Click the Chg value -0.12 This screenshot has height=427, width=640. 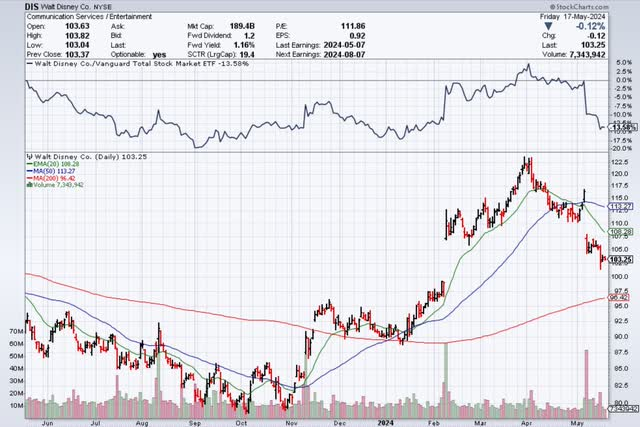pyautogui.click(x=597, y=36)
